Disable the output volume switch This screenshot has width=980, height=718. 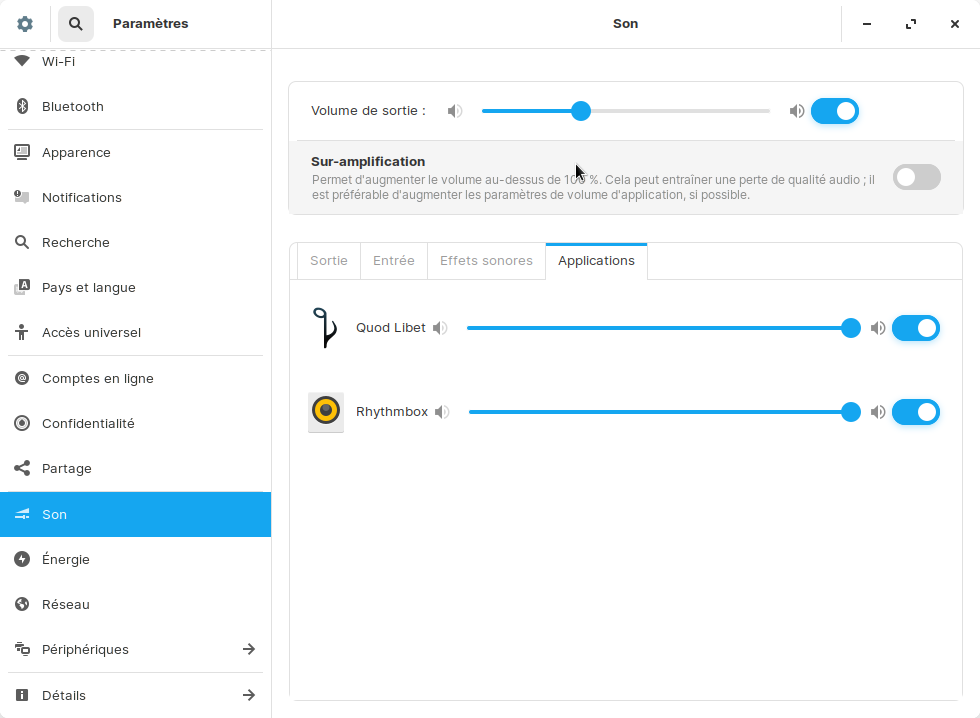835,111
